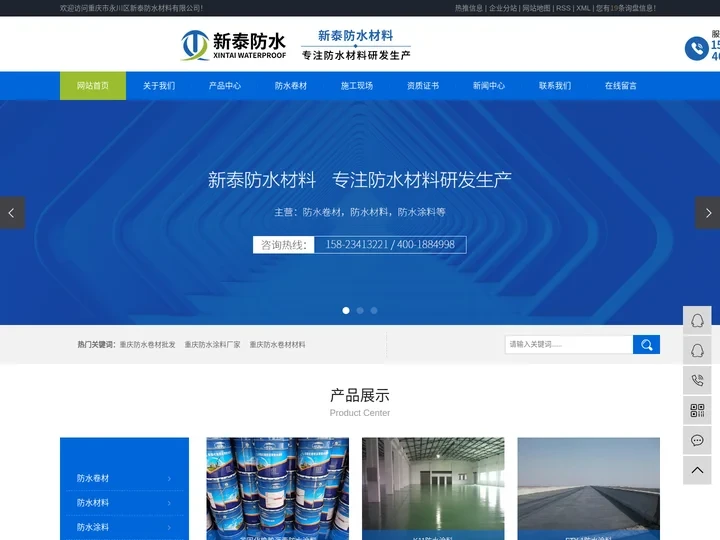Open green warehouse floor product thumbnail
720x540 pixels.
point(433,489)
